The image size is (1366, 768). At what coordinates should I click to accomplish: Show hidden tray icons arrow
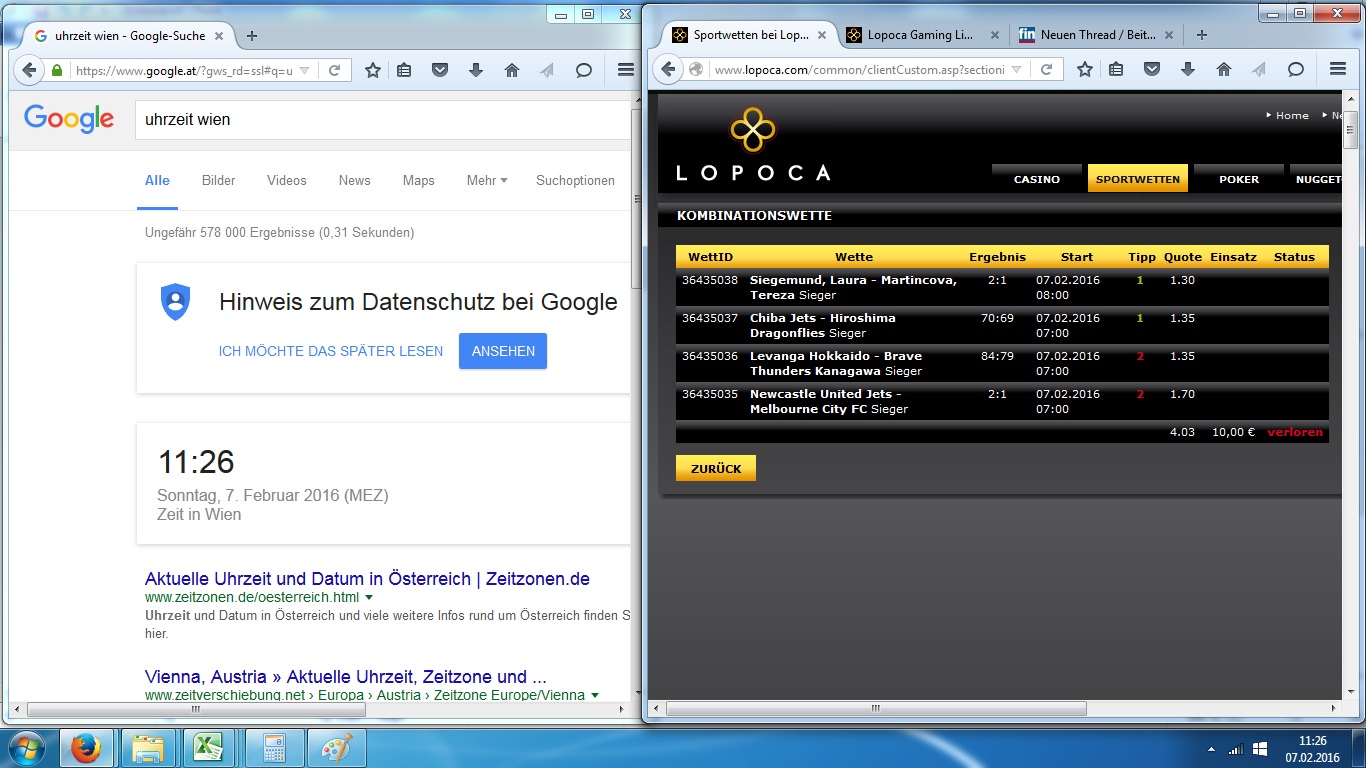1211,749
